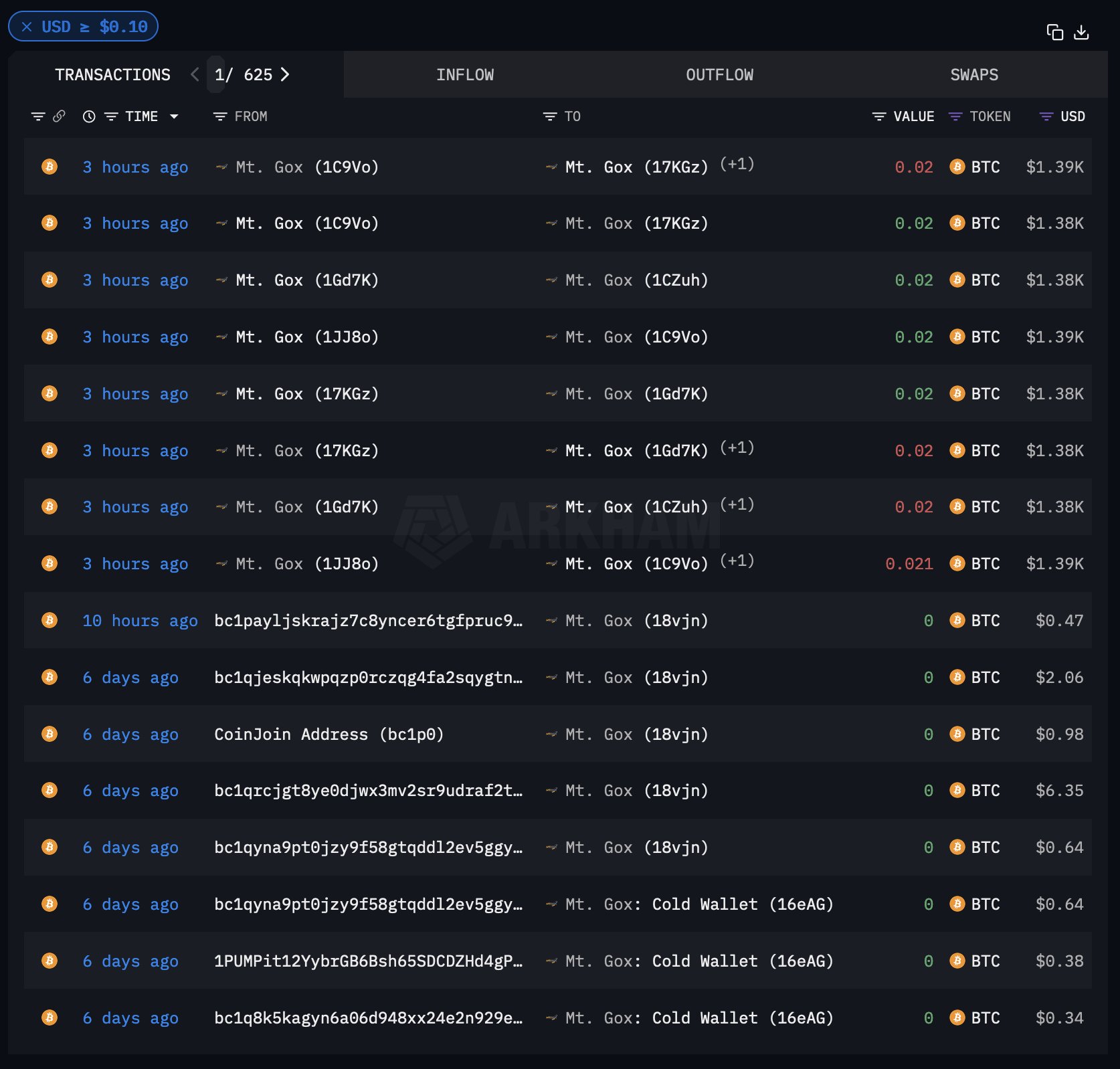This screenshot has height=1069, width=1120.
Task: Click Bitcoin chain icon in 10 hours ago row
Action: [x=50, y=620]
